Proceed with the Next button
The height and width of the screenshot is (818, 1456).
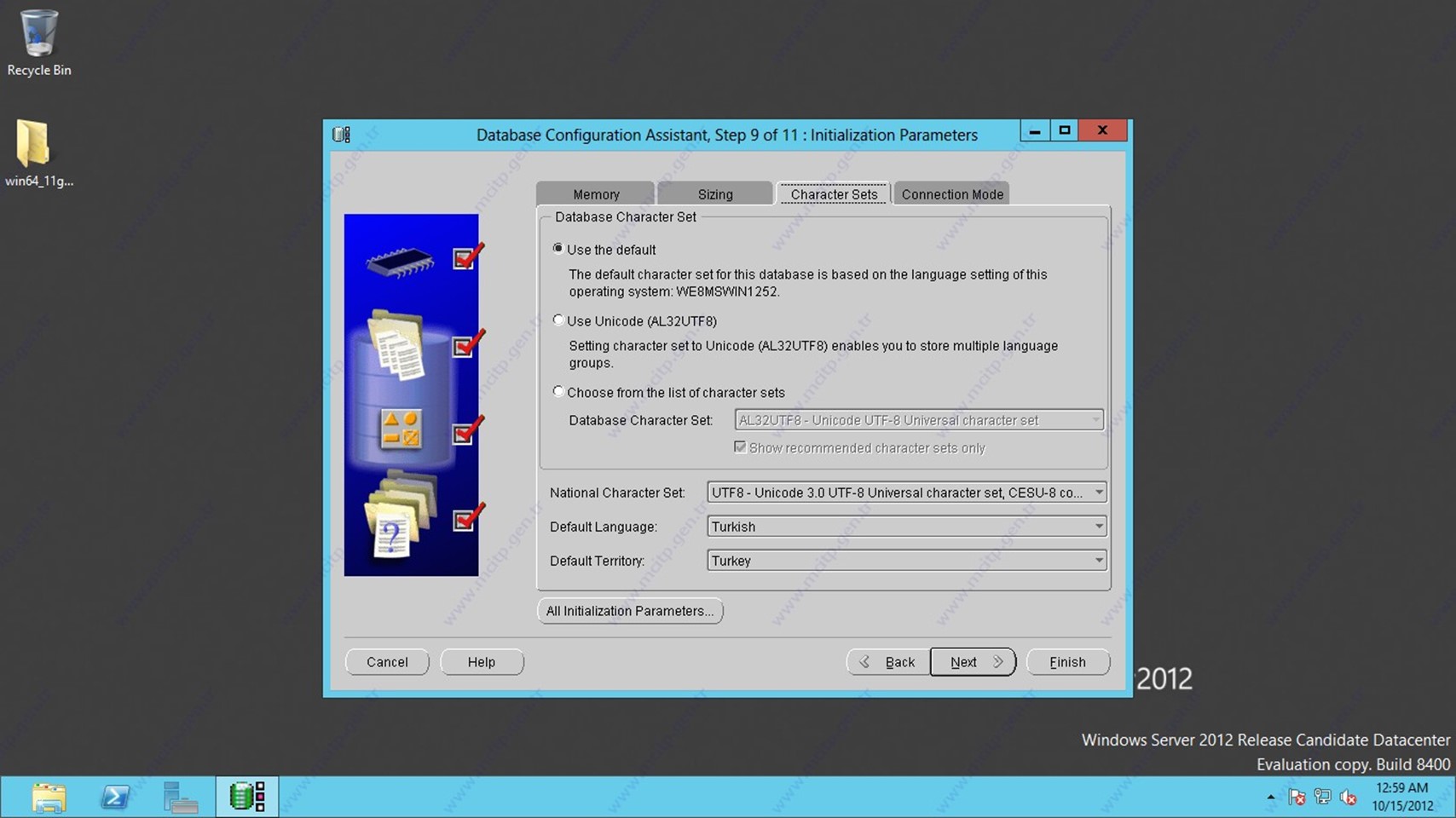tap(973, 662)
